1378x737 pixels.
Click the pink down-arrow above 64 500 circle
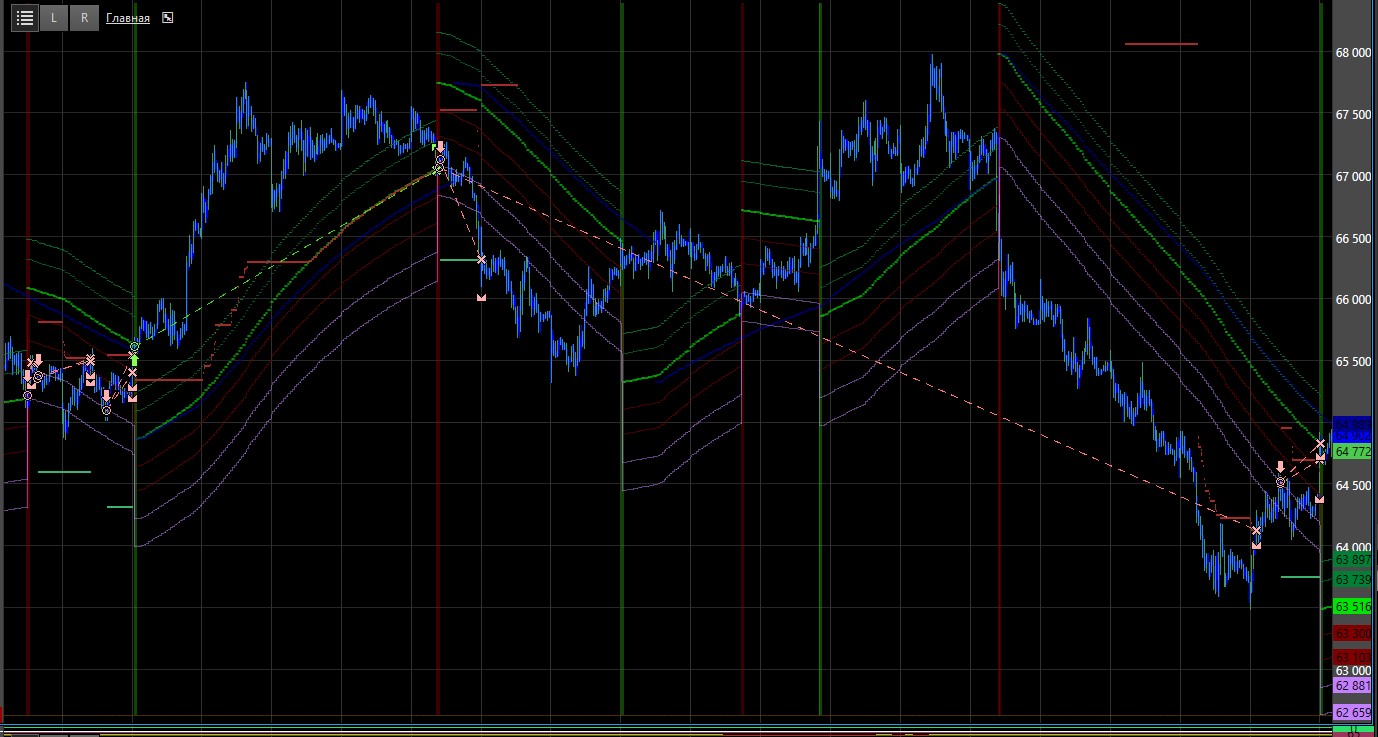coord(1280,467)
